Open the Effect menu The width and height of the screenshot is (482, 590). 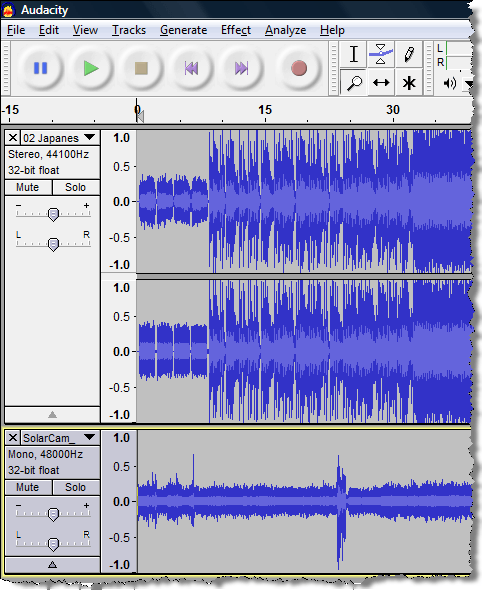click(236, 30)
